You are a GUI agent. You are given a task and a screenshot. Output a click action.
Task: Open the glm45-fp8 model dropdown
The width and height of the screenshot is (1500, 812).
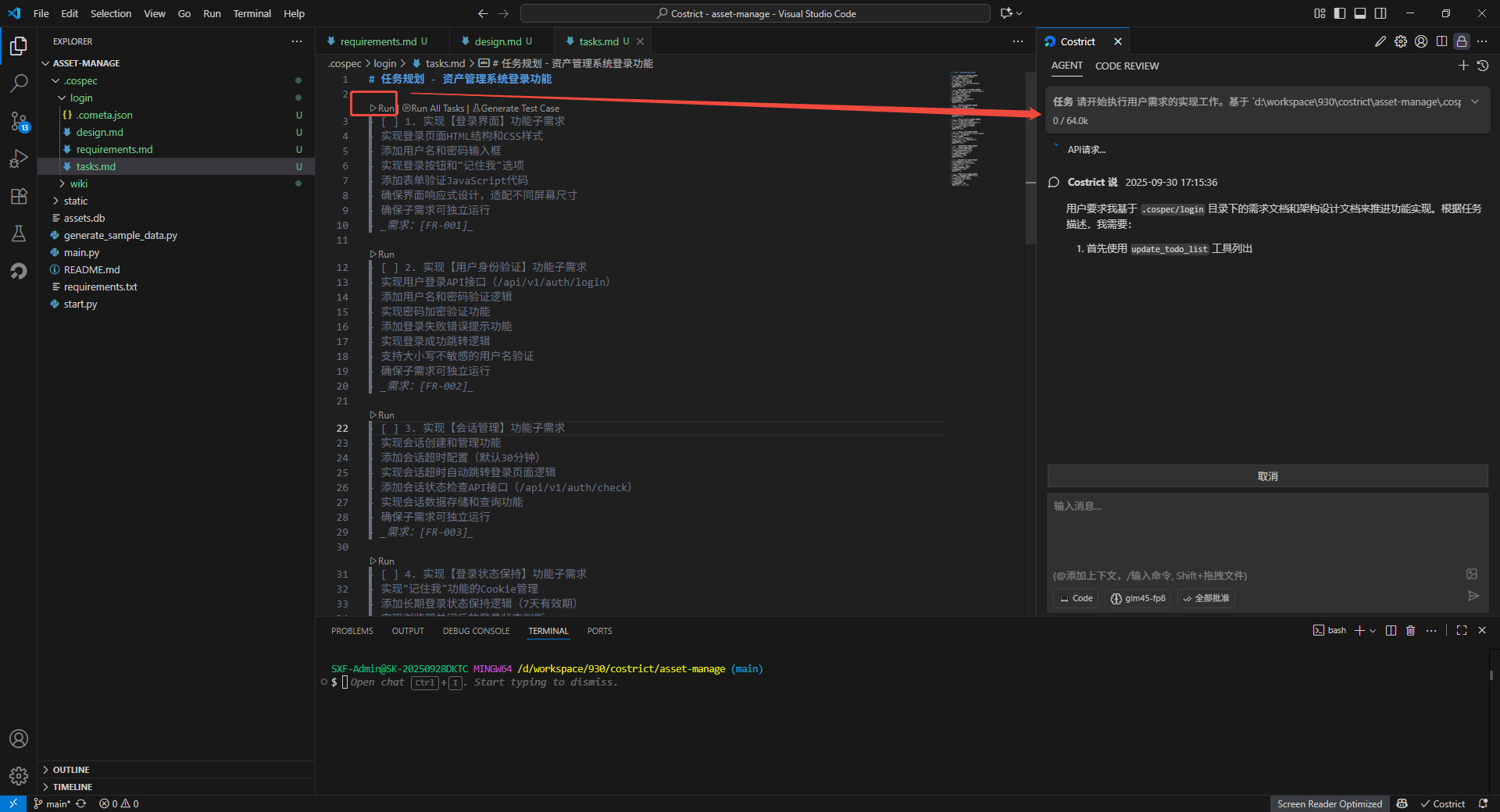(x=1137, y=599)
